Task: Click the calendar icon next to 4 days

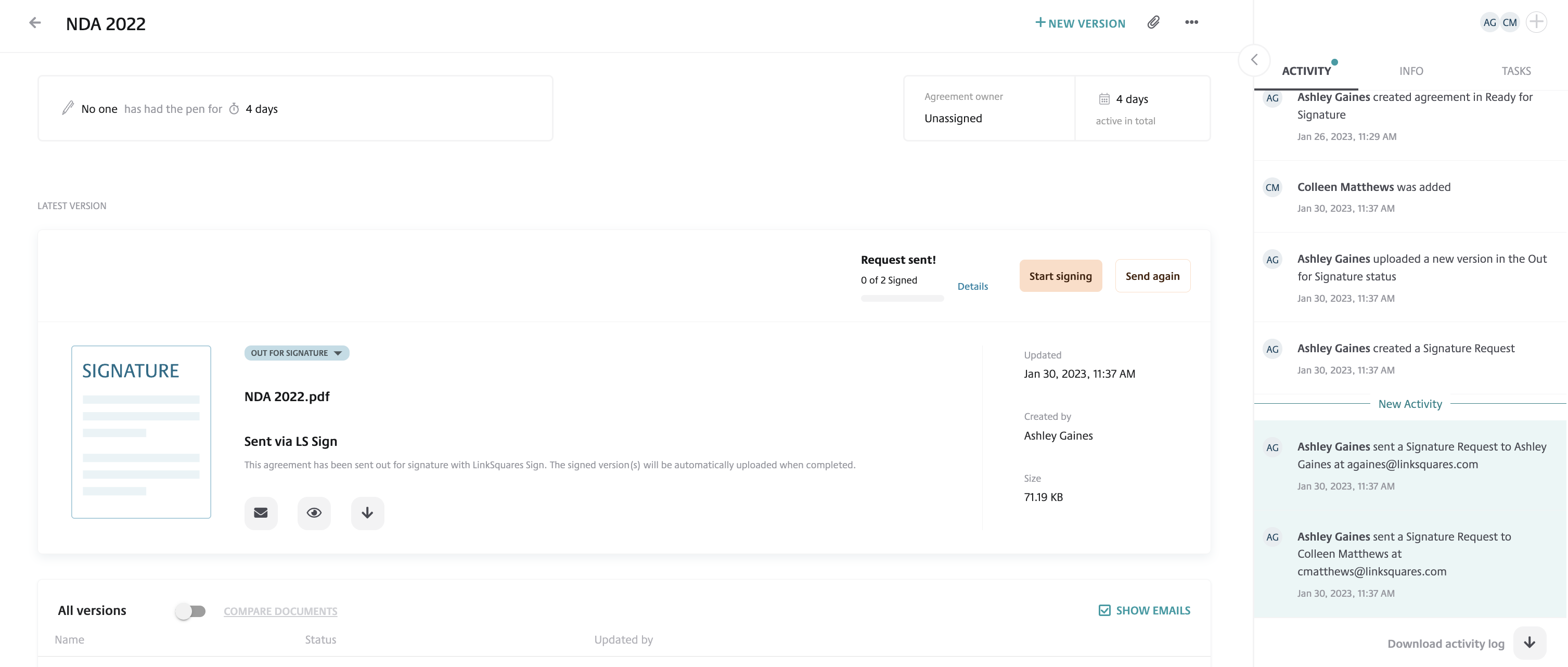Action: 1100,99
